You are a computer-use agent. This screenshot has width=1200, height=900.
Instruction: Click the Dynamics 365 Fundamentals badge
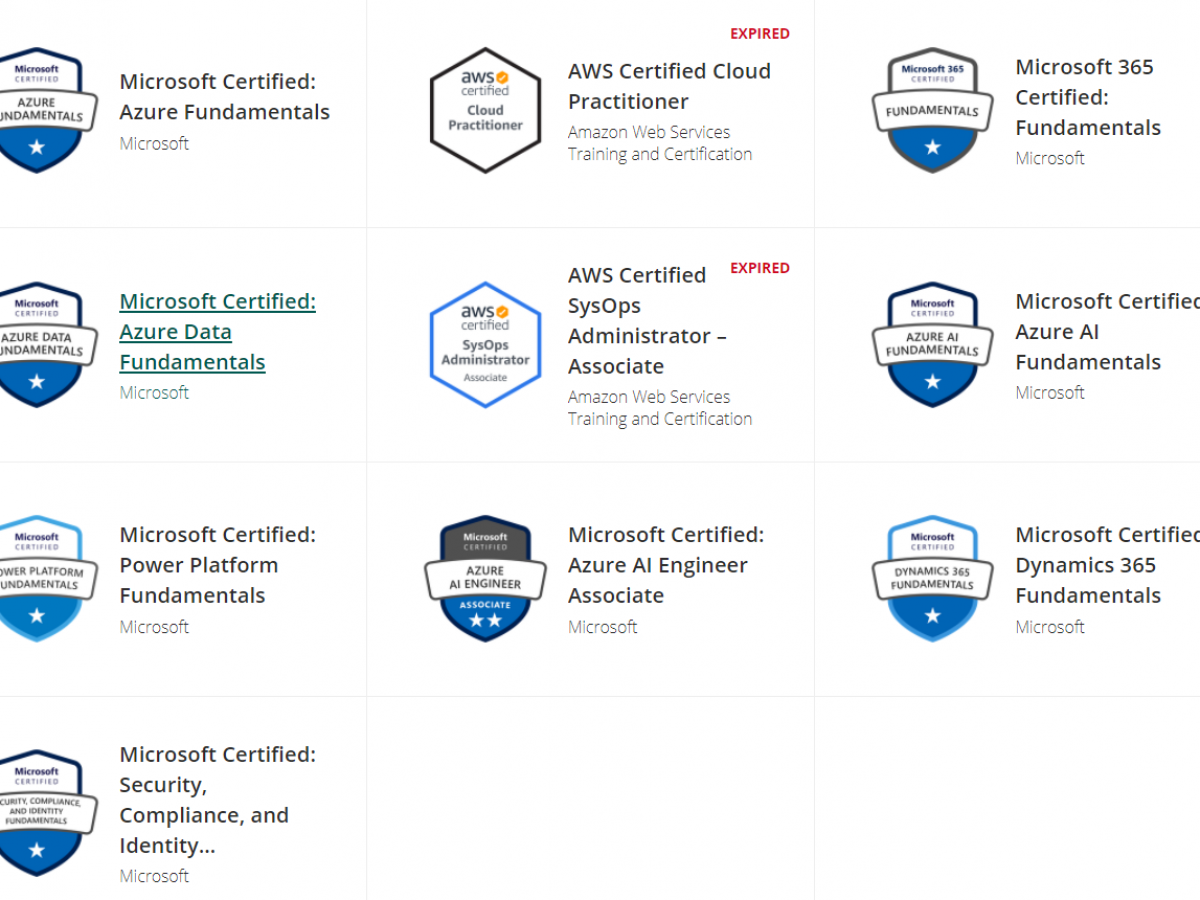(932, 578)
